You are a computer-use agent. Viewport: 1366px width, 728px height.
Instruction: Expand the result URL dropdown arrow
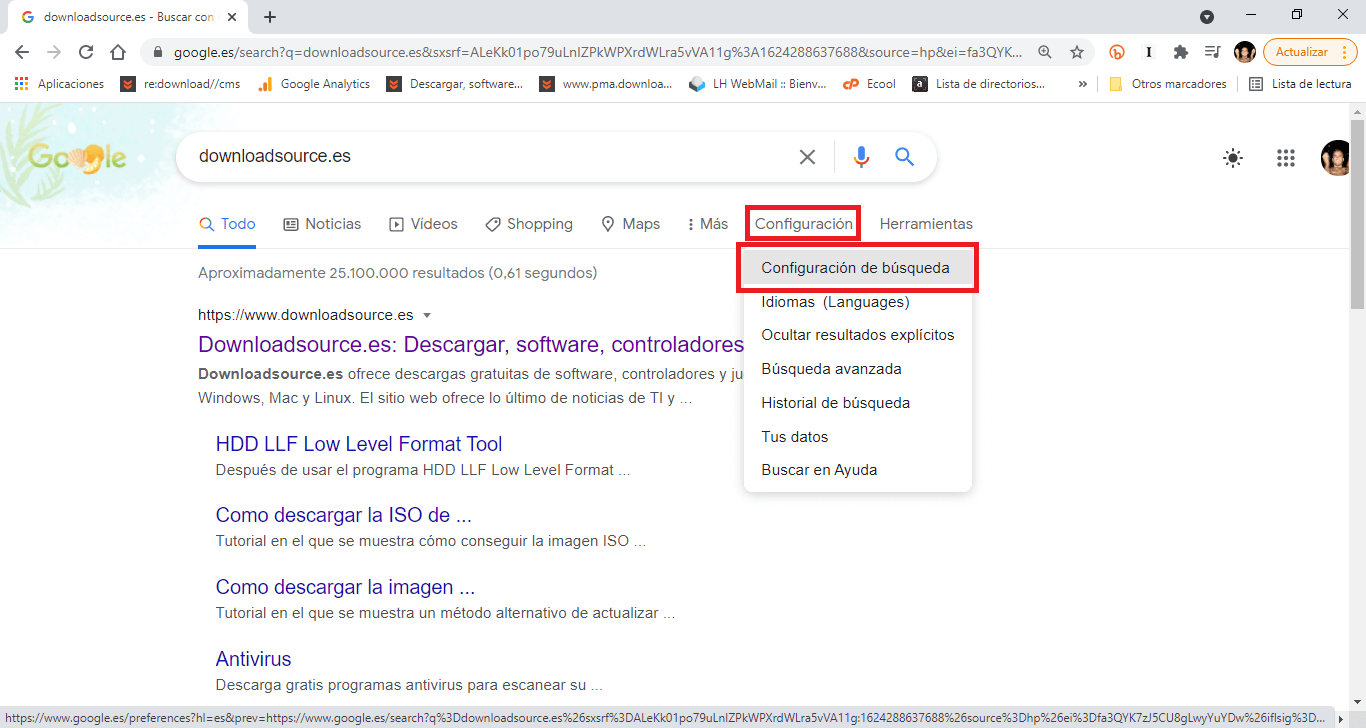427,315
